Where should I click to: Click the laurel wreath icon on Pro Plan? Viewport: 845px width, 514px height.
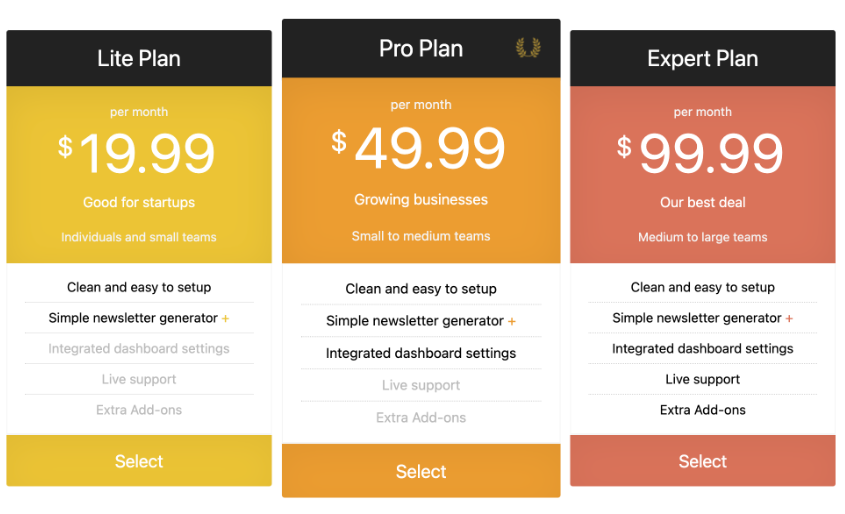tap(527, 48)
